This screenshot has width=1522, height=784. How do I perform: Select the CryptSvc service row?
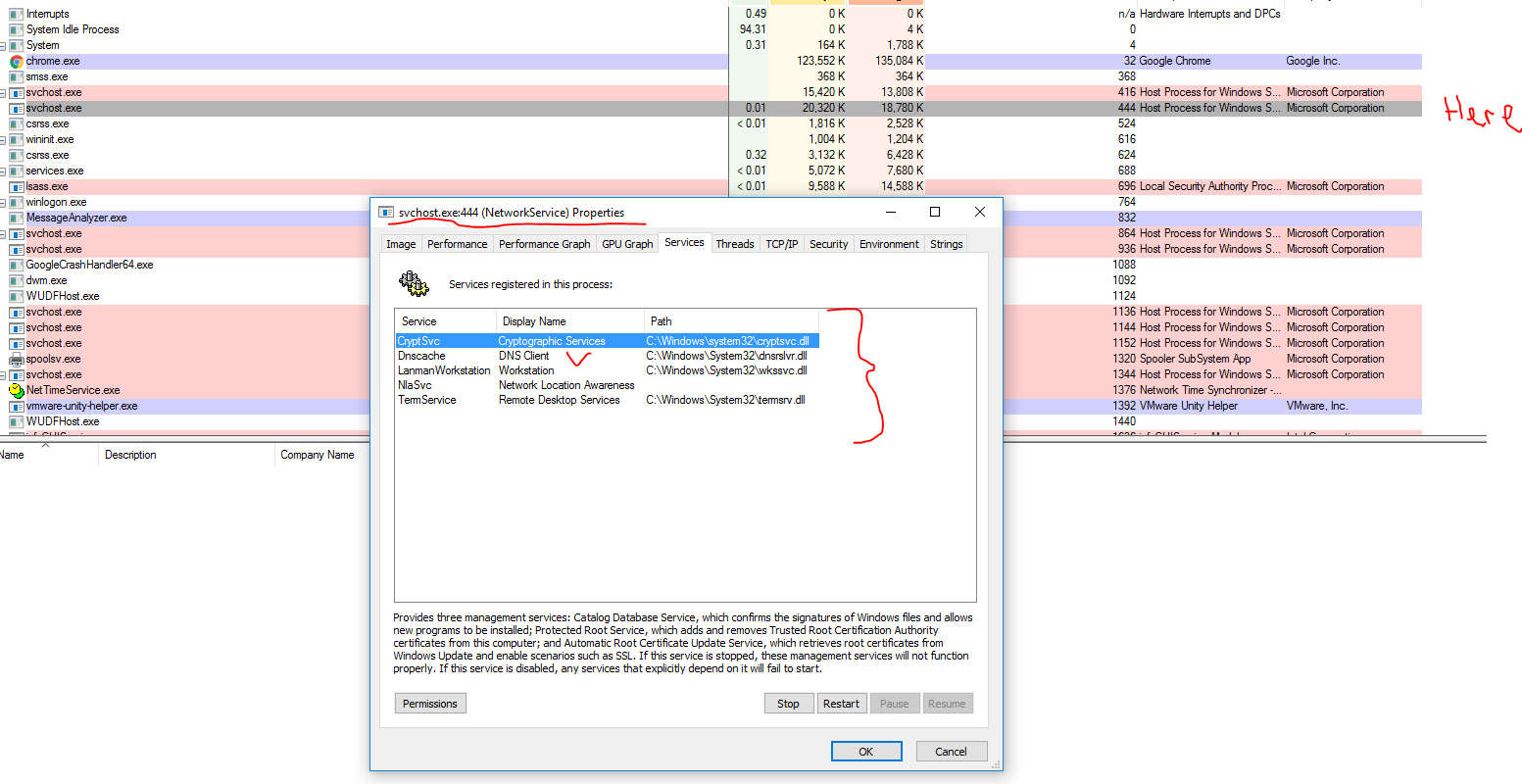tap(607, 341)
